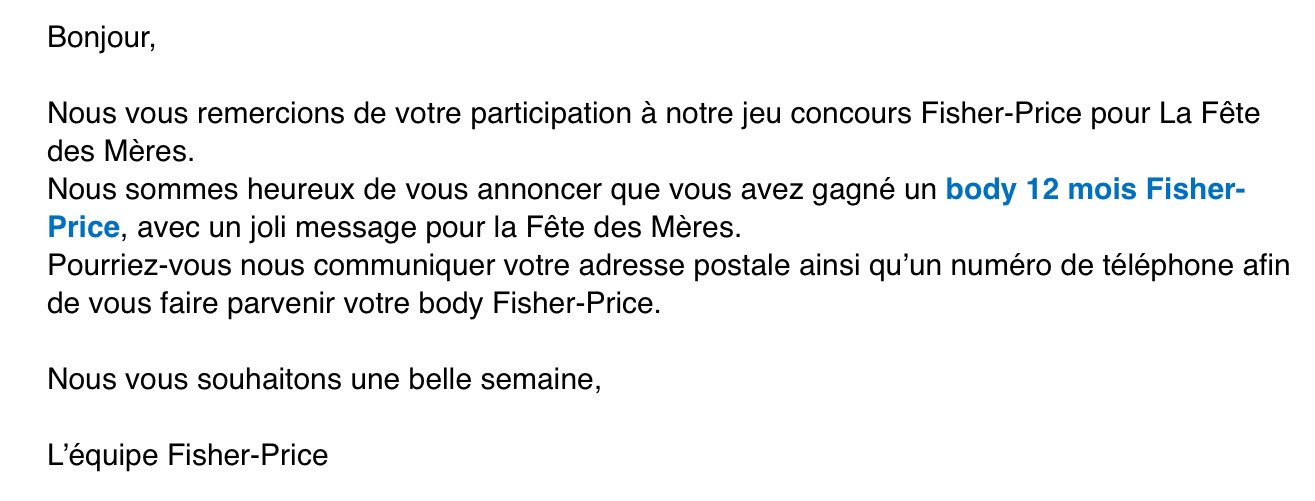The height and width of the screenshot is (501, 1315).
Task: Click the "Nous vous souhaitons une belle semaine" line
Action: pyautogui.click(x=325, y=381)
